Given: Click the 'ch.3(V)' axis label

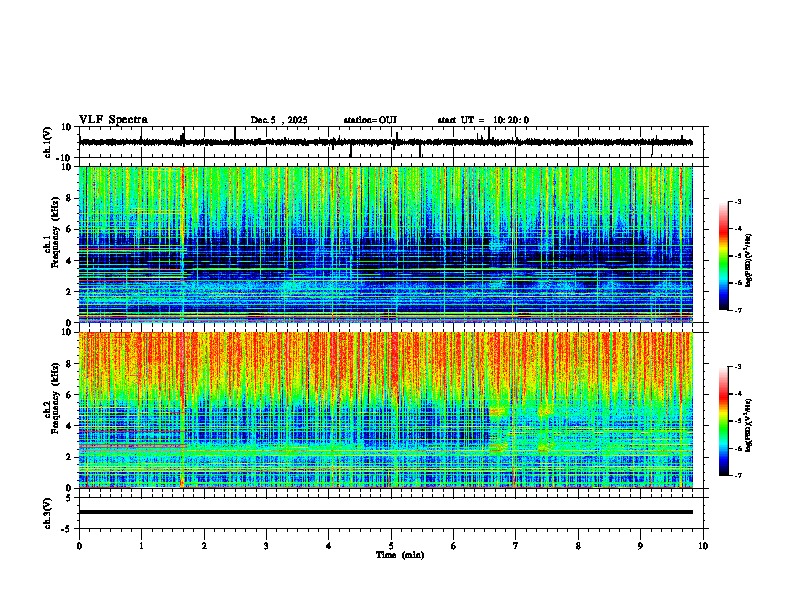Looking at the screenshot, I should (x=48, y=513).
